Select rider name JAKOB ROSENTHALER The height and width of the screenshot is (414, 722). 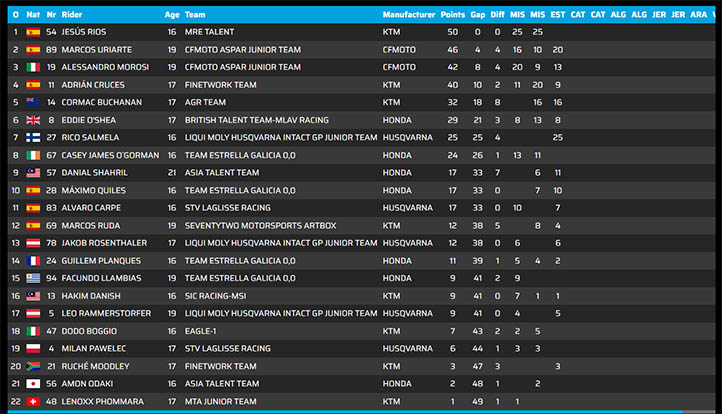[x=105, y=243]
